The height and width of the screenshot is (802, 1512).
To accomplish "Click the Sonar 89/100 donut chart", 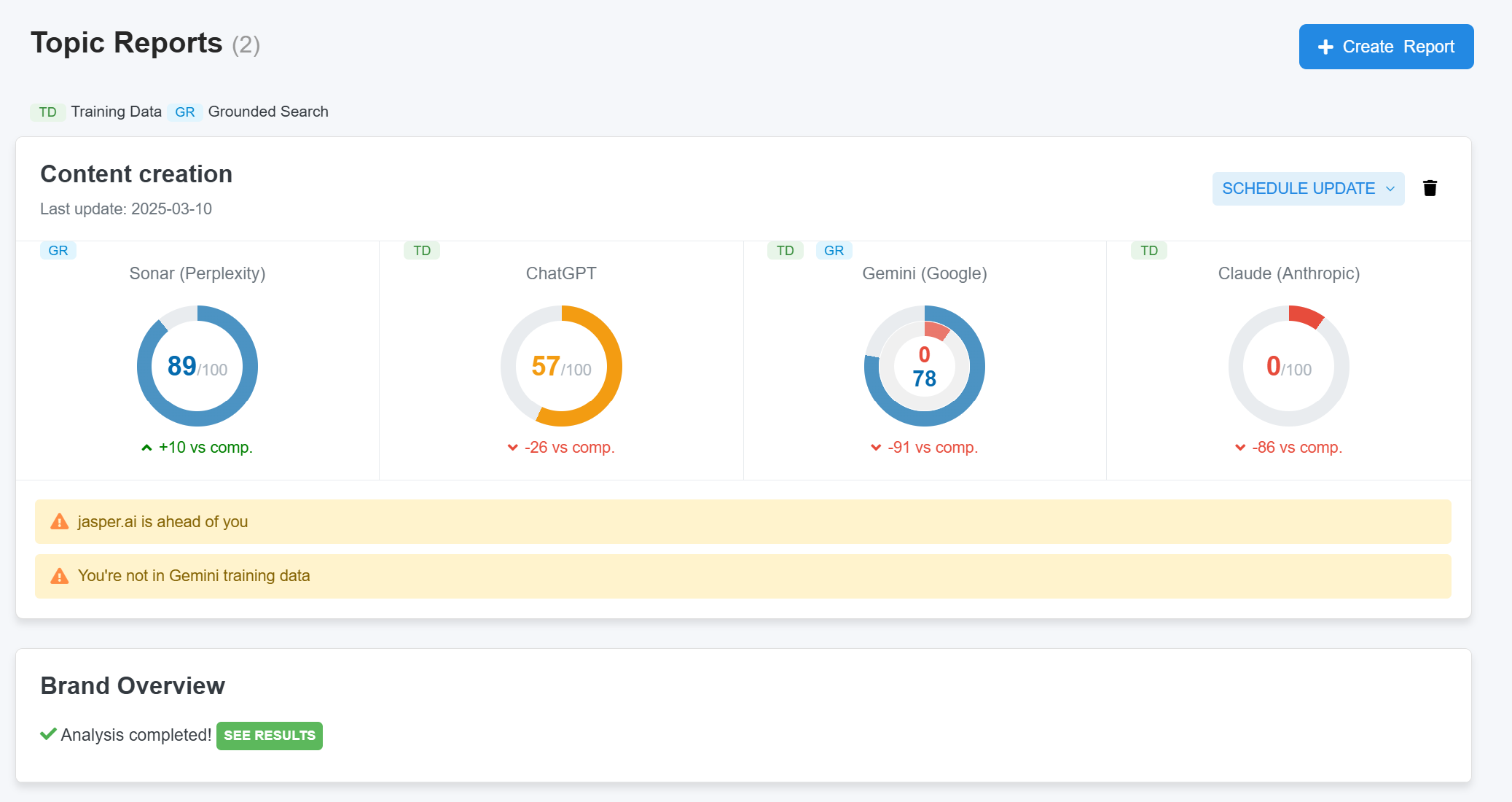I will point(197,366).
